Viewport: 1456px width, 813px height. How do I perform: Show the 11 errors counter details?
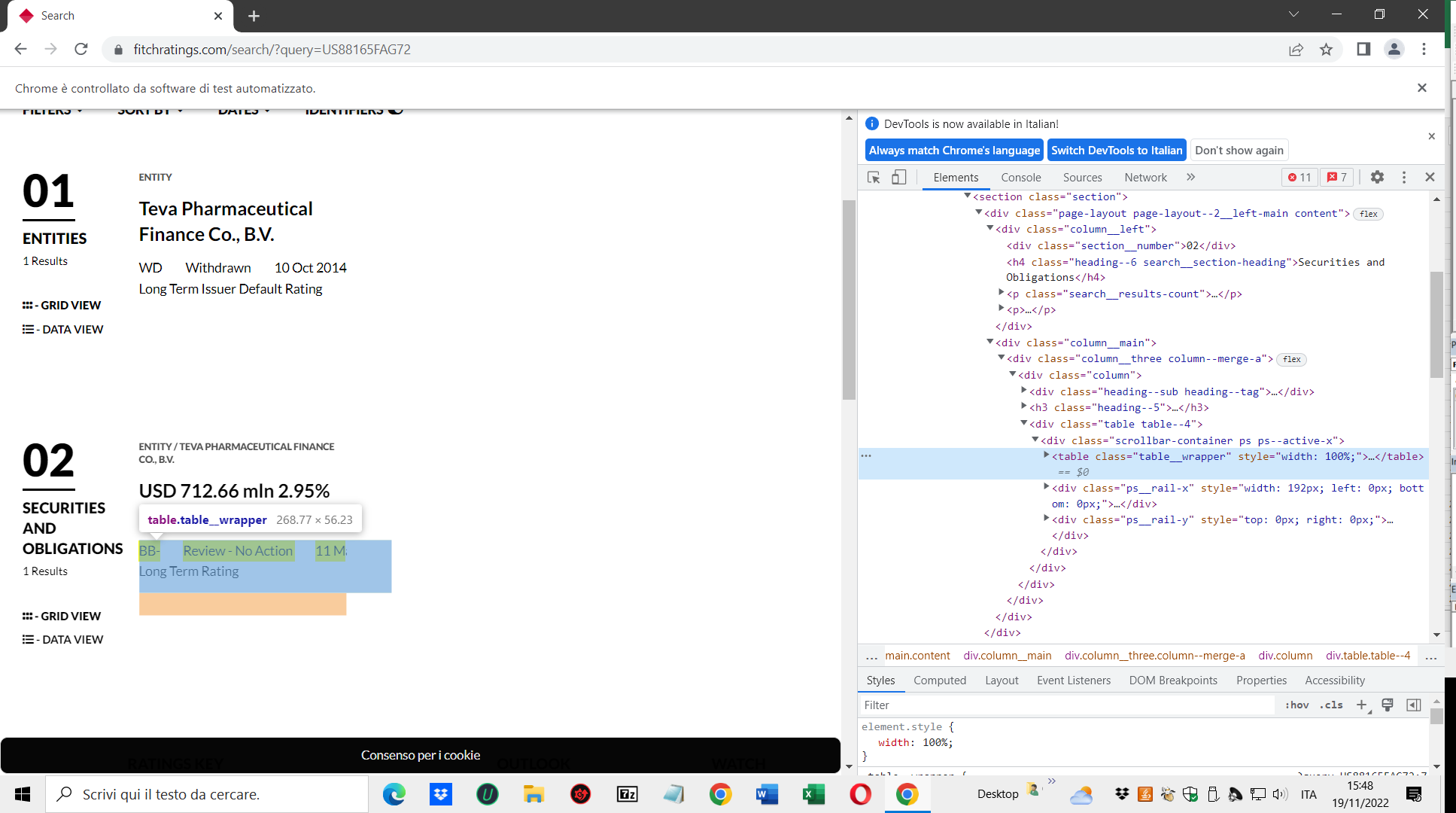coord(1299,177)
